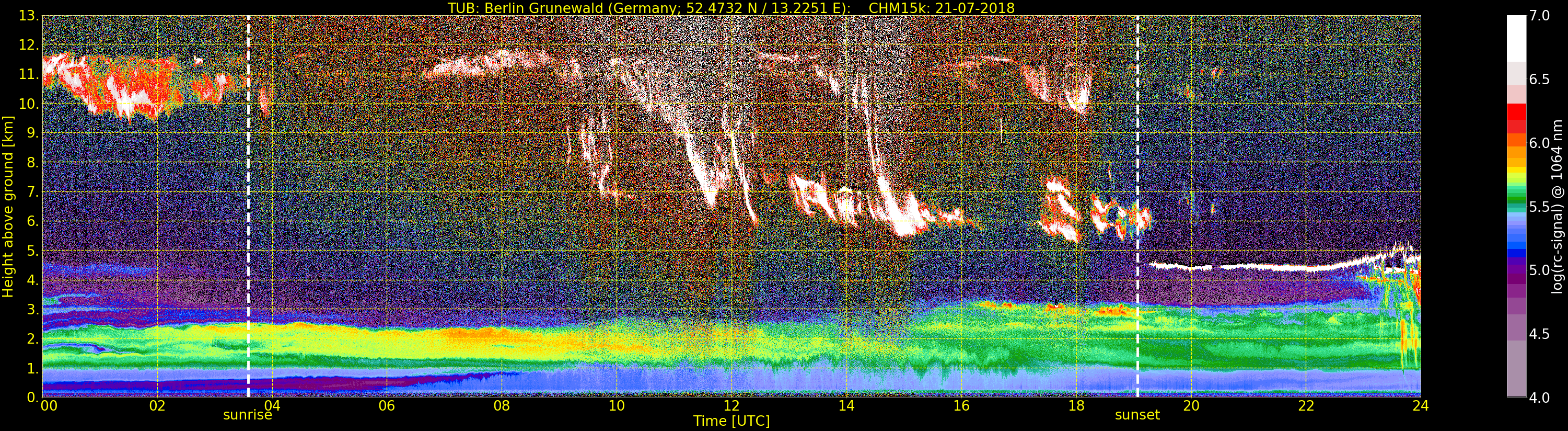Click the 'Height above ground [km]' axis label
The height and width of the screenshot is (431, 1568).
click(x=8, y=207)
